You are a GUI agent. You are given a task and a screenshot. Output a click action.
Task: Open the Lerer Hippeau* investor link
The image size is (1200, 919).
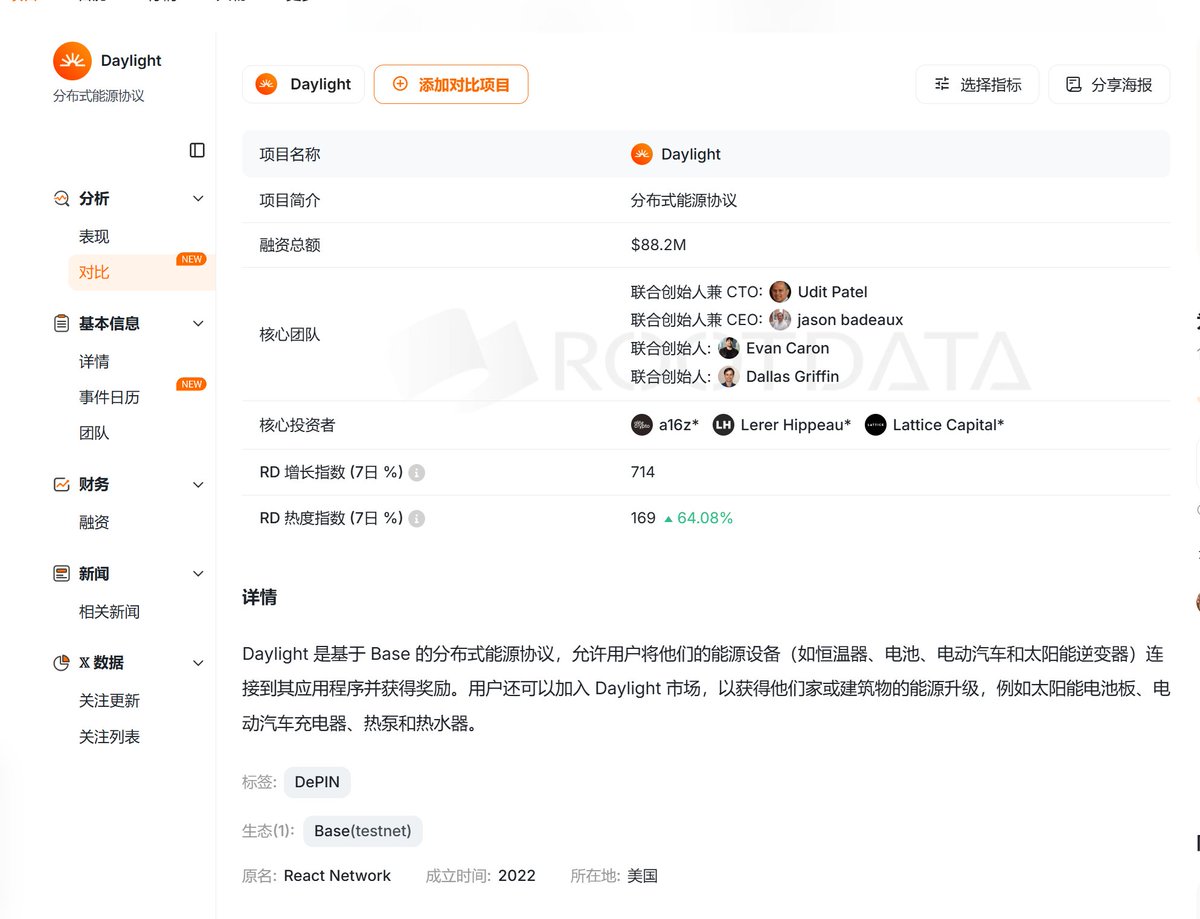tap(796, 425)
